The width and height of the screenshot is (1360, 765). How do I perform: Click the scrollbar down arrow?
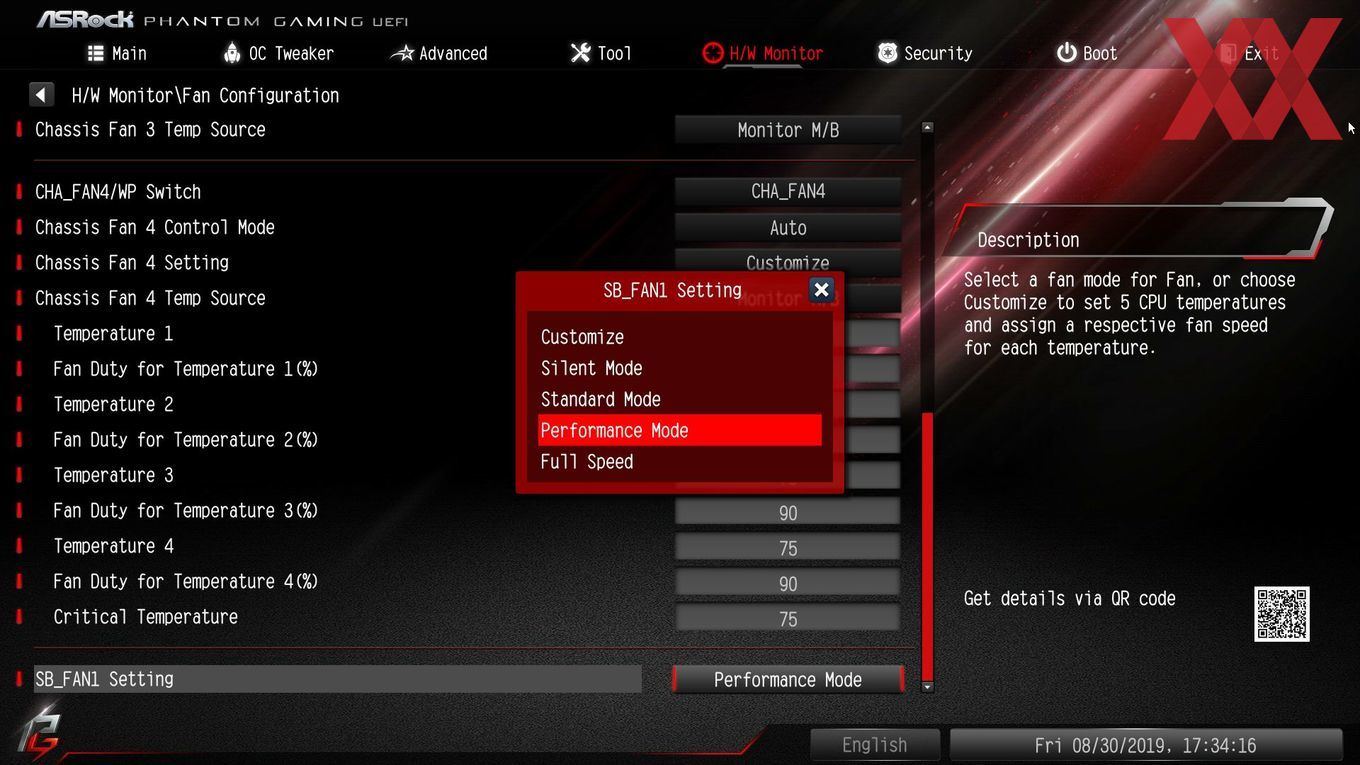coord(927,687)
